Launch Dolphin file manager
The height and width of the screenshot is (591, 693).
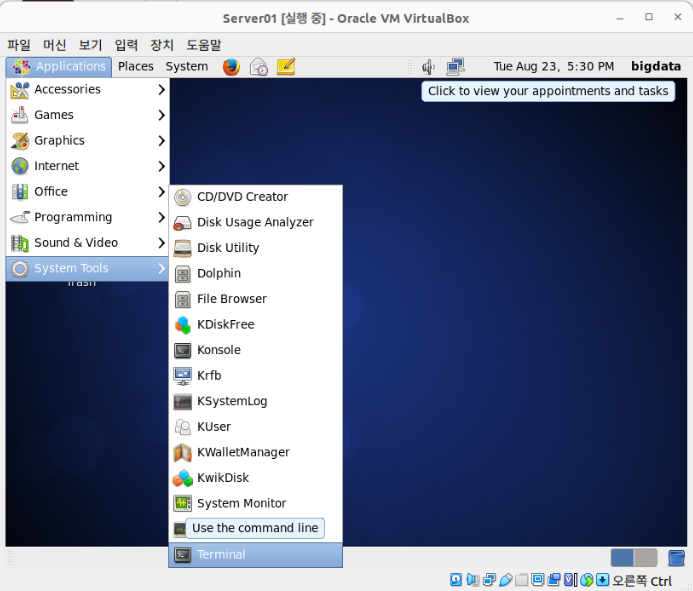[255, 274]
